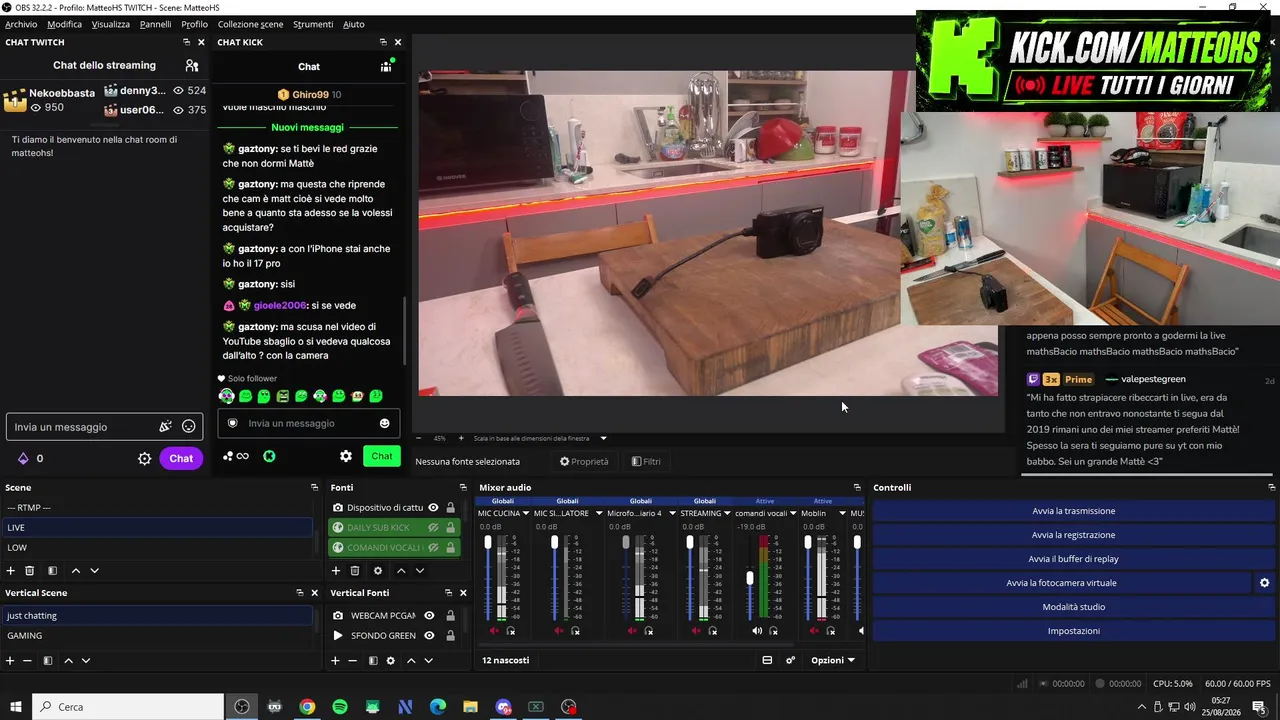Delete the selected scene with the trash icon

(30, 570)
